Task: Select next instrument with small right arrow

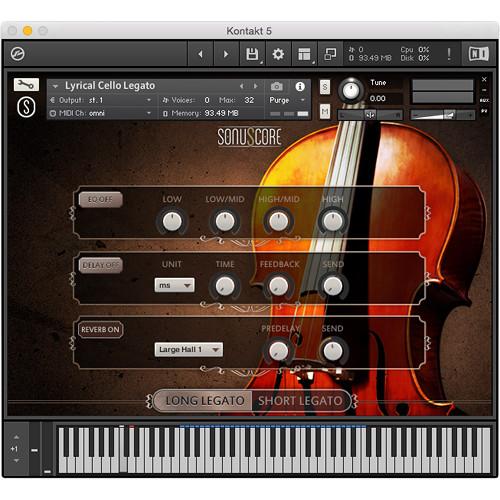Action: 255,86
